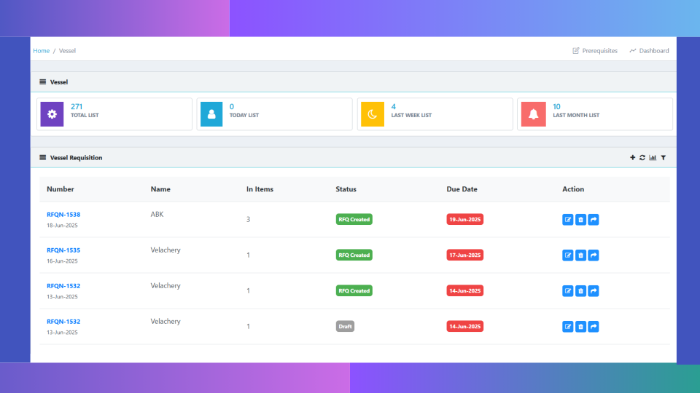Edit the Draft status requisition row

[x=567, y=326]
